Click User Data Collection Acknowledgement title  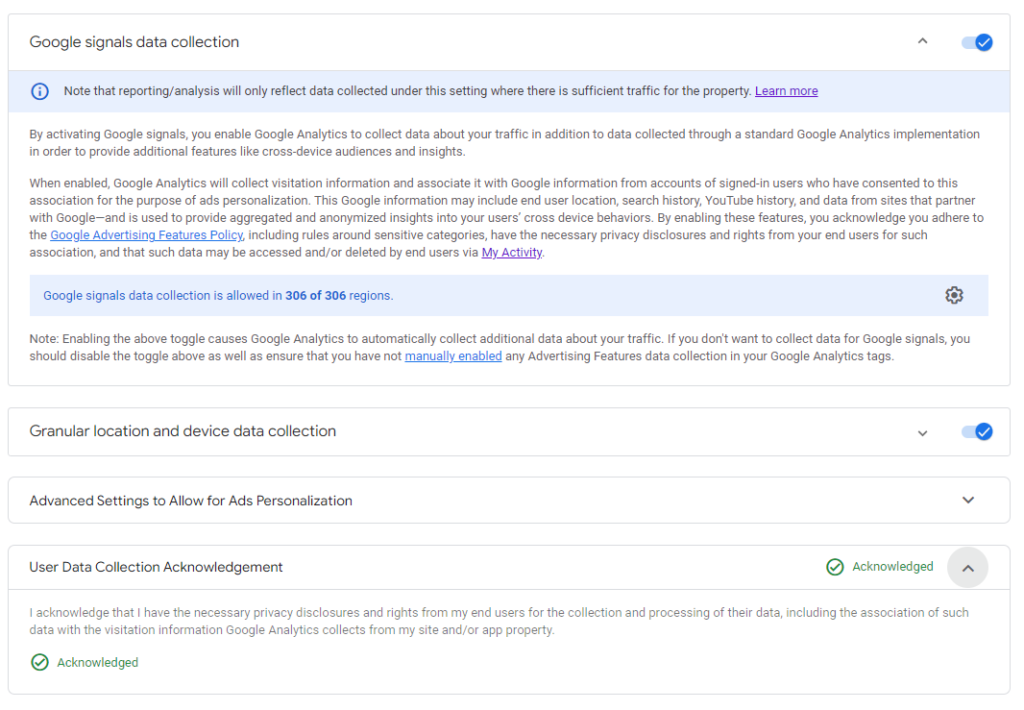[156, 567]
